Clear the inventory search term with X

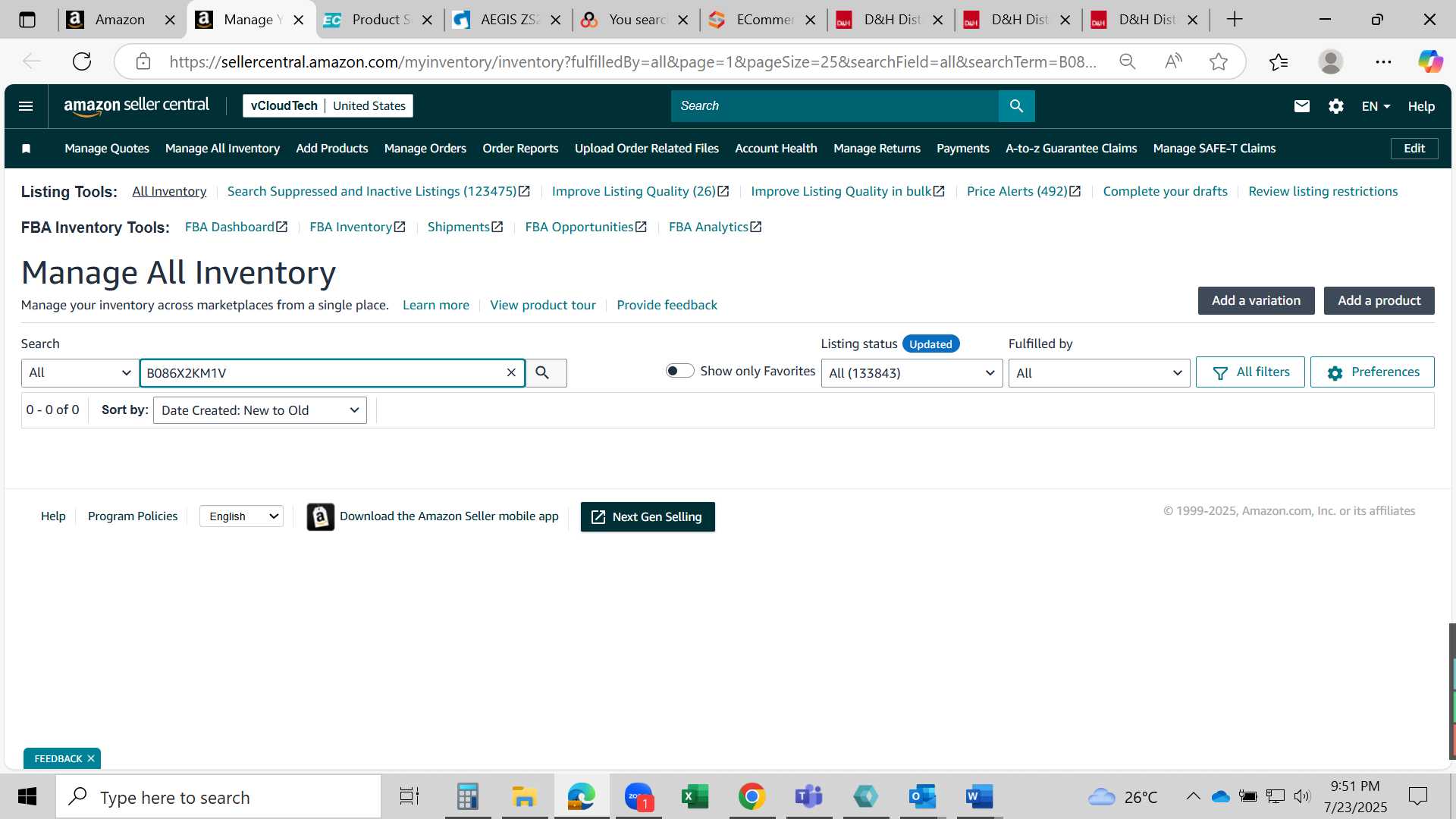click(x=511, y=372)
